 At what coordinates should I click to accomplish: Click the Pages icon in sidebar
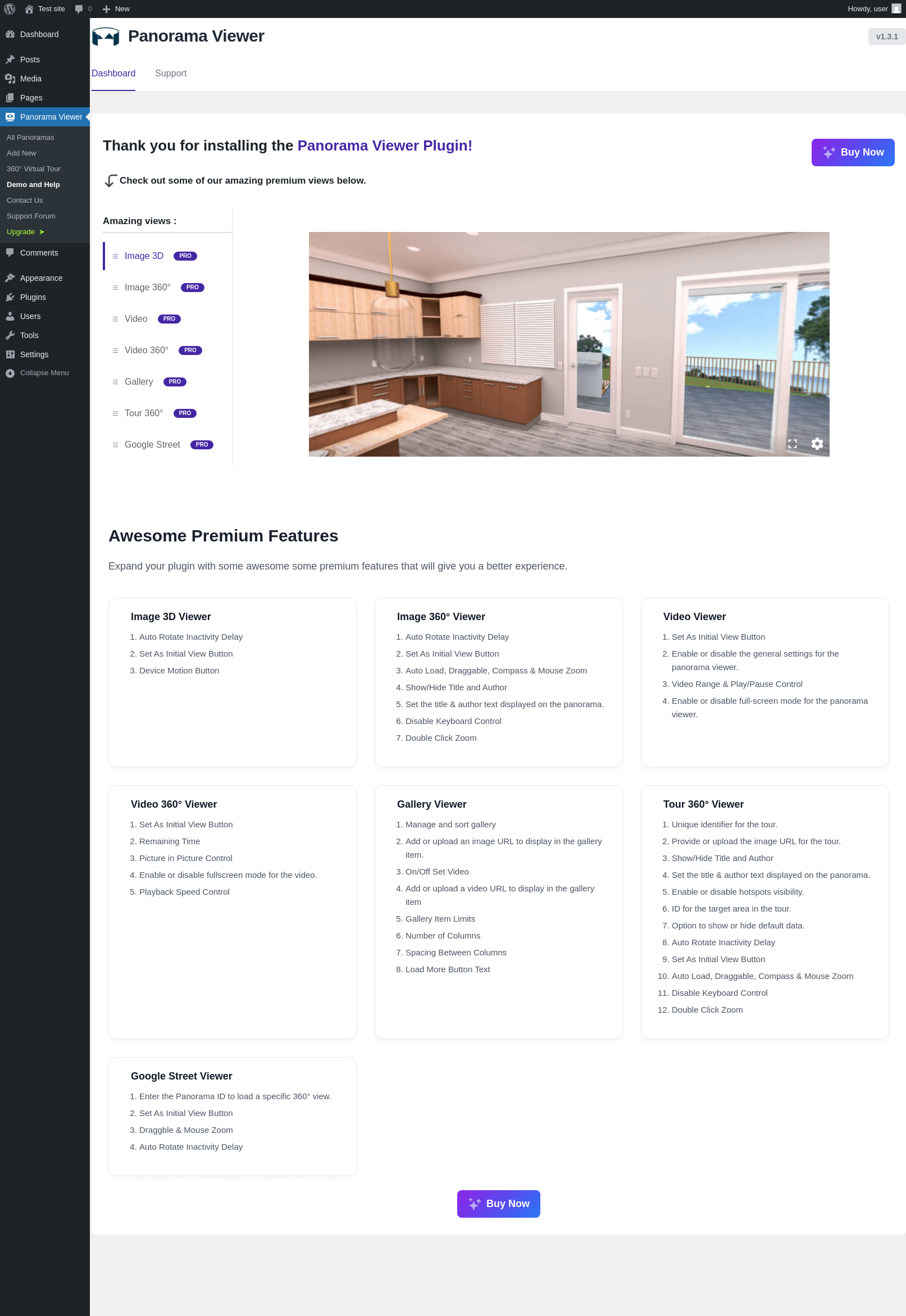coord(10,98)
